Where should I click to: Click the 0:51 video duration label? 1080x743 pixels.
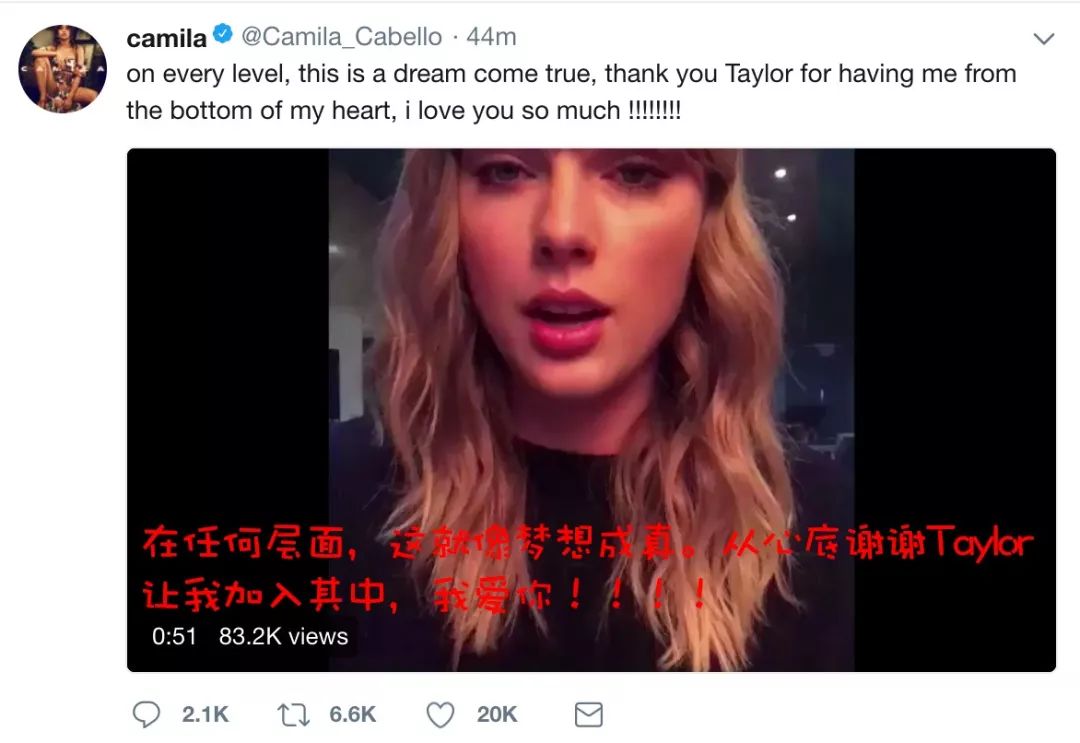[174, 636]
